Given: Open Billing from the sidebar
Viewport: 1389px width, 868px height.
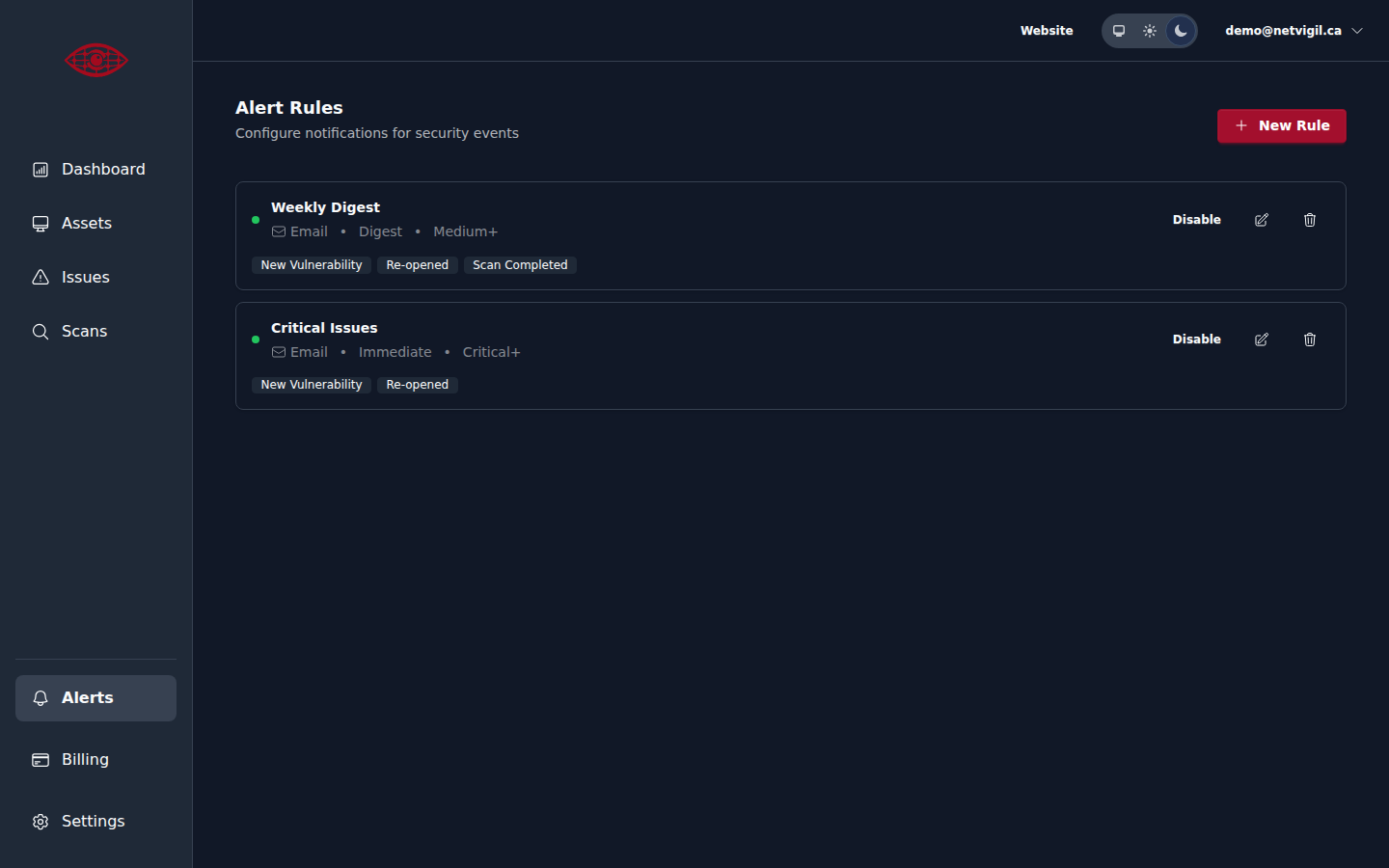Looking at the screenshot, I should [x=95, y=760].
